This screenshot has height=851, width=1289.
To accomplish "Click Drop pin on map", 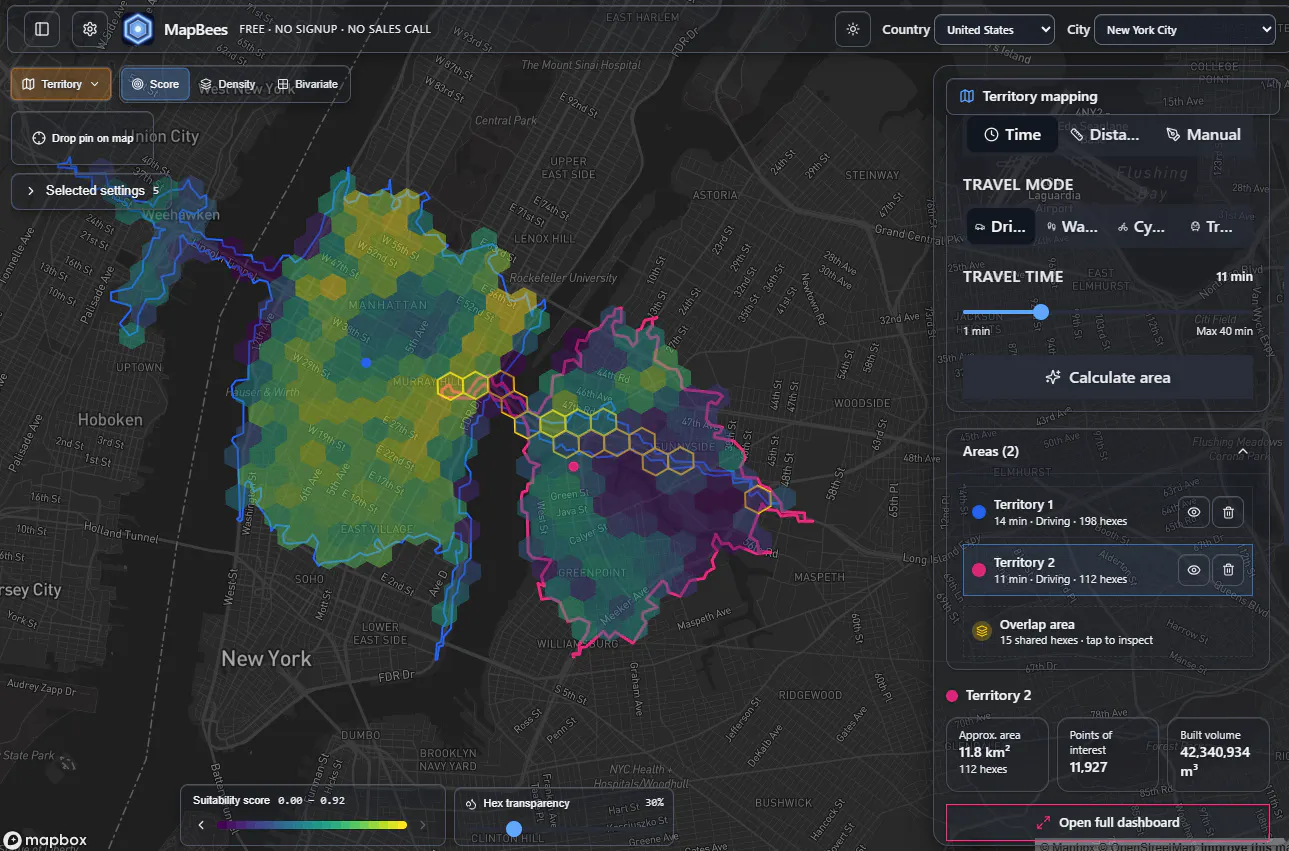I will coord(82,138).
